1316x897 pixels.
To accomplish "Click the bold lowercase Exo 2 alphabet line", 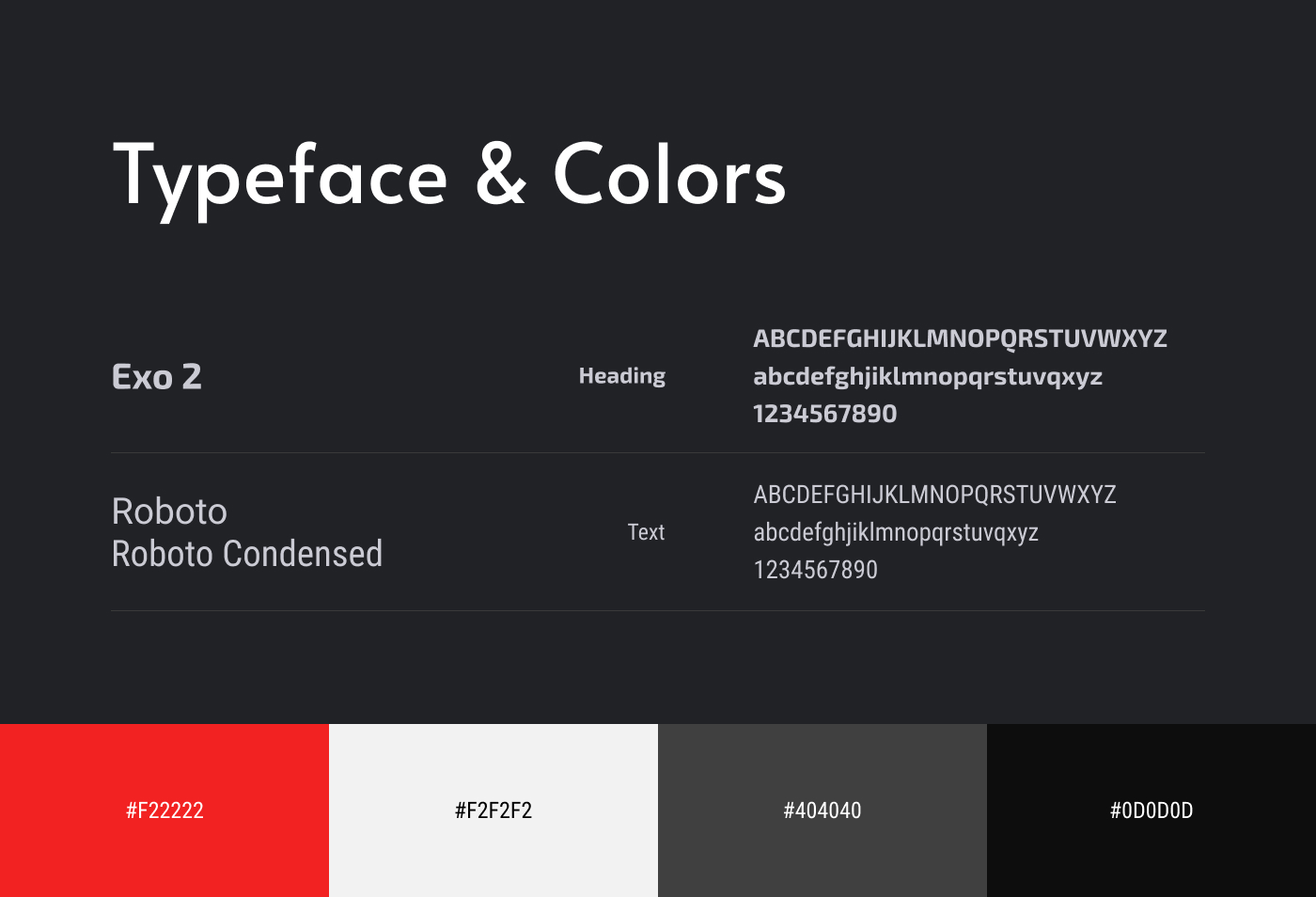I will [x=927, y=377].
